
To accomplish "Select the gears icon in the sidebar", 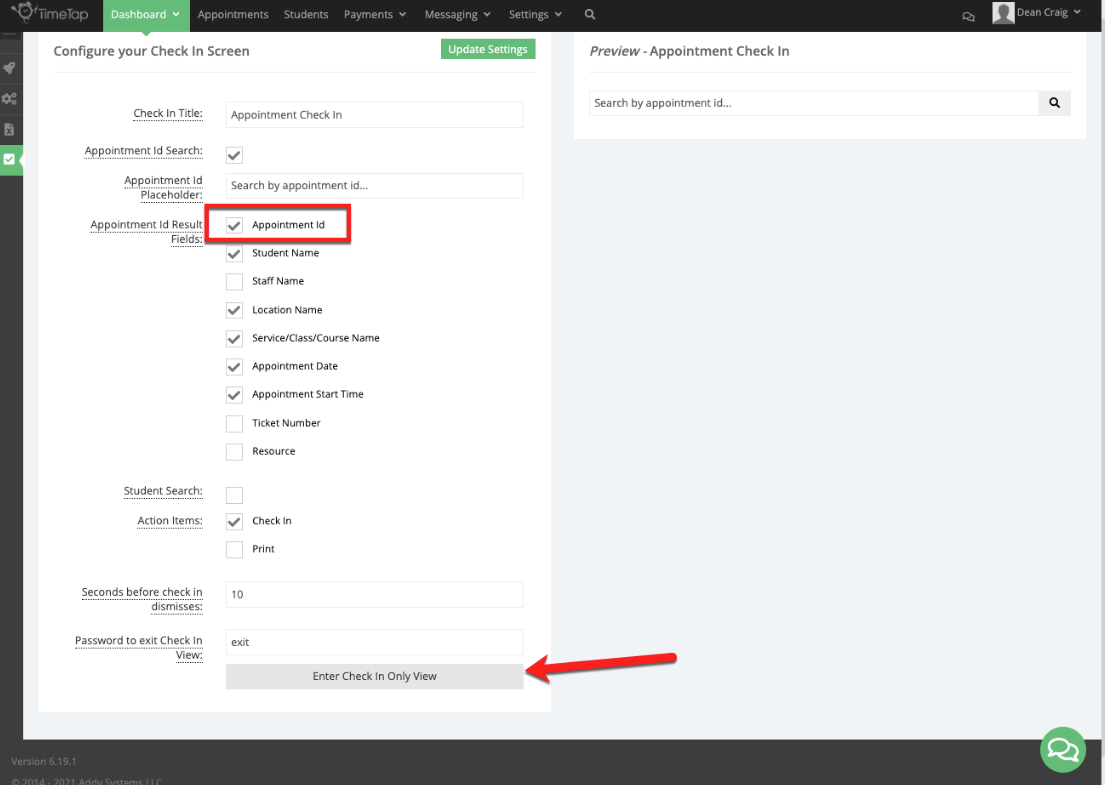I will point(10,99).
